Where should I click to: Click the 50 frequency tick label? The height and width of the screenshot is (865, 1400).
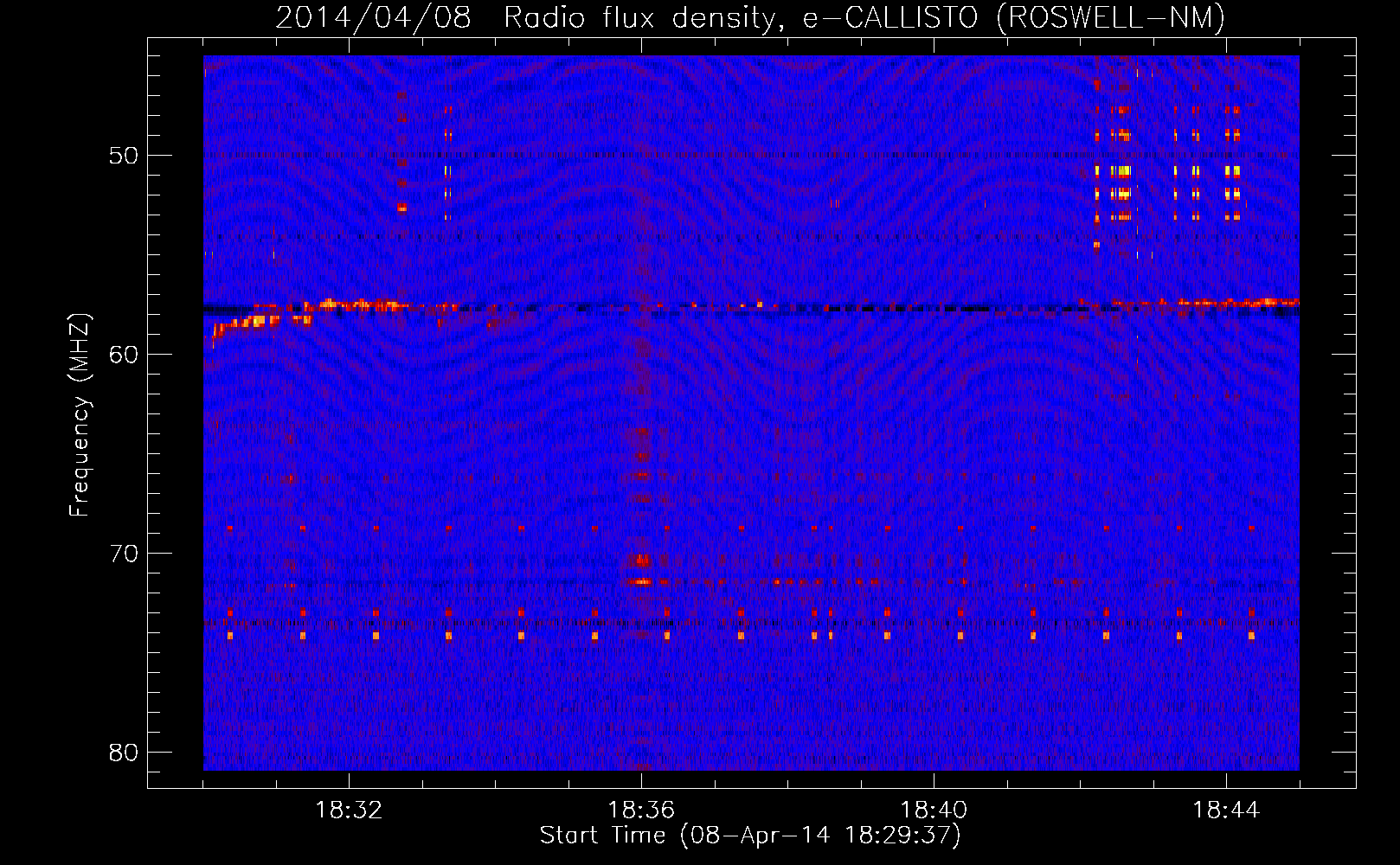[124, 156]
